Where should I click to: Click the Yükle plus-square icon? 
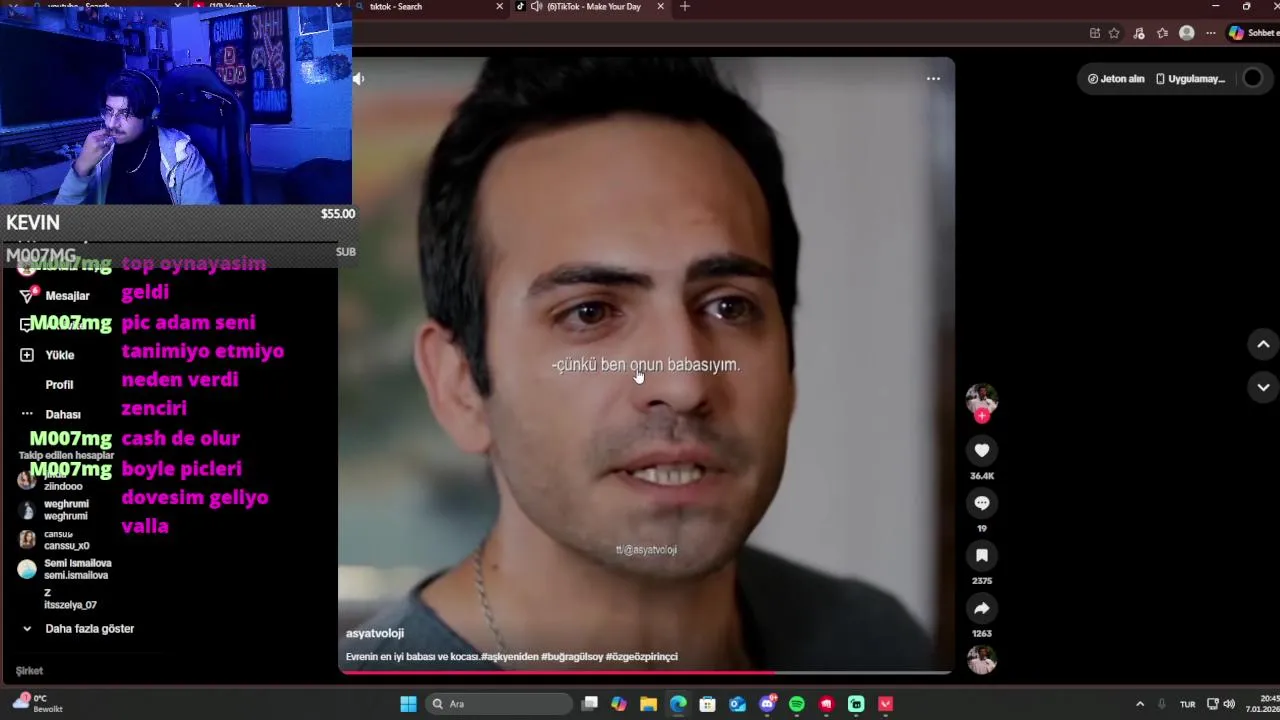(x=27, y=355)
